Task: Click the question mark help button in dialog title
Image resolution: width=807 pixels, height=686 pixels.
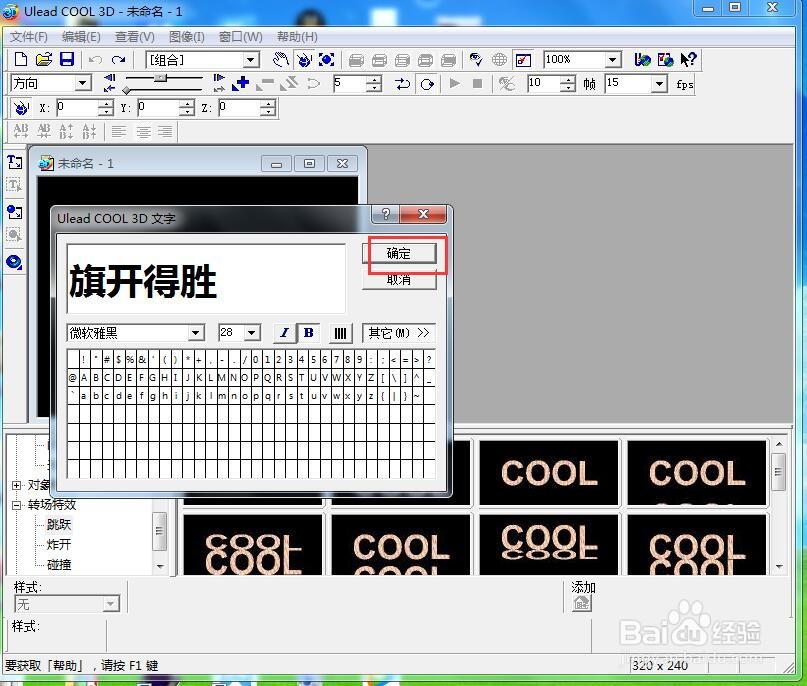Action: tap(385, 214)
